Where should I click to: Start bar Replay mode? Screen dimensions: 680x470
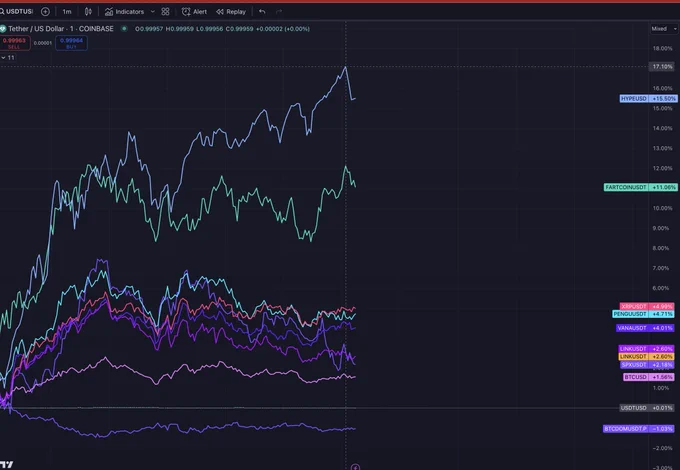[x=231, y=12]
